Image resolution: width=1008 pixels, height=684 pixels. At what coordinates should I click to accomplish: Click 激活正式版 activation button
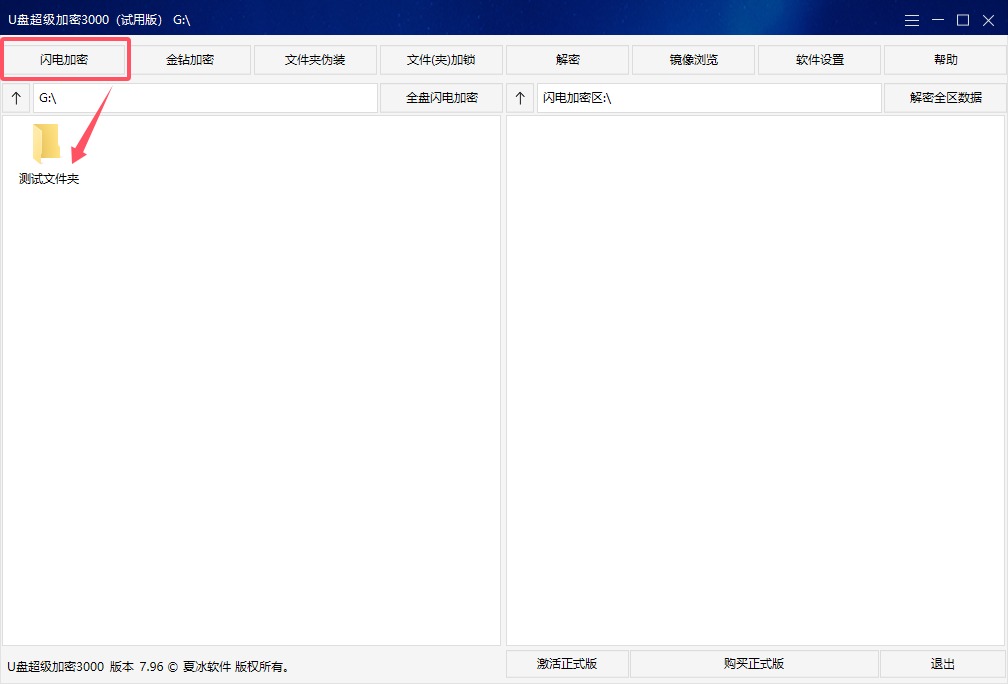567,663
